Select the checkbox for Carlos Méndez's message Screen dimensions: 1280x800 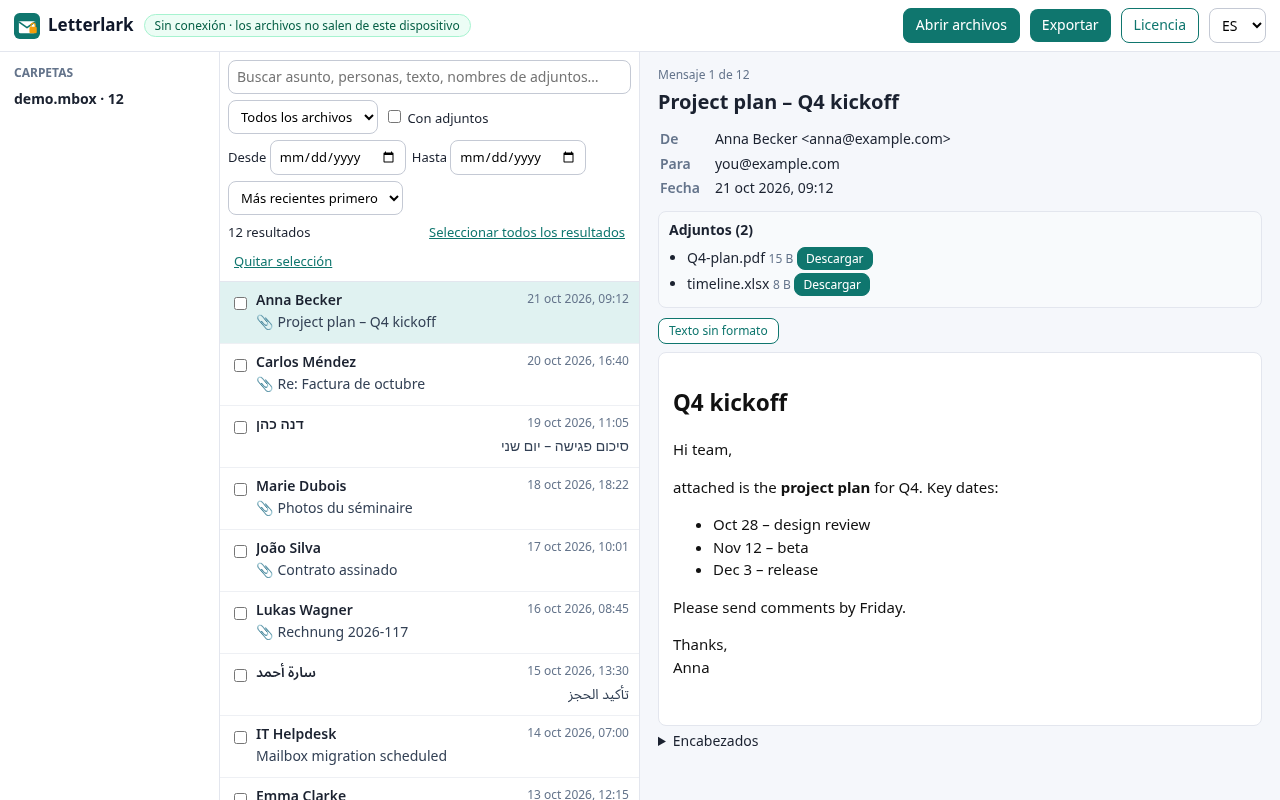[x=240, y=365]
